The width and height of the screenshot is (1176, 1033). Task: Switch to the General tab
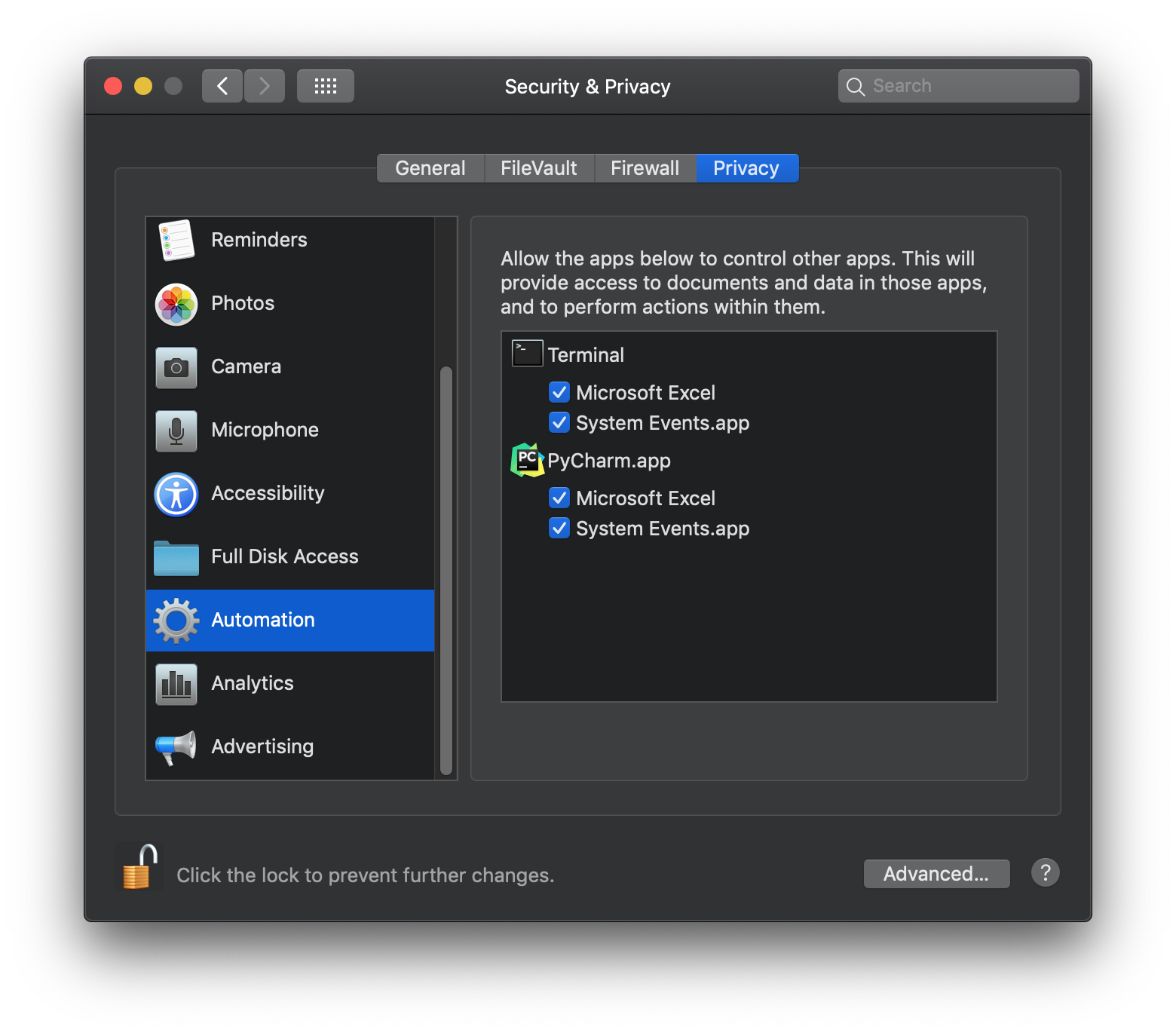coord(430,168)
